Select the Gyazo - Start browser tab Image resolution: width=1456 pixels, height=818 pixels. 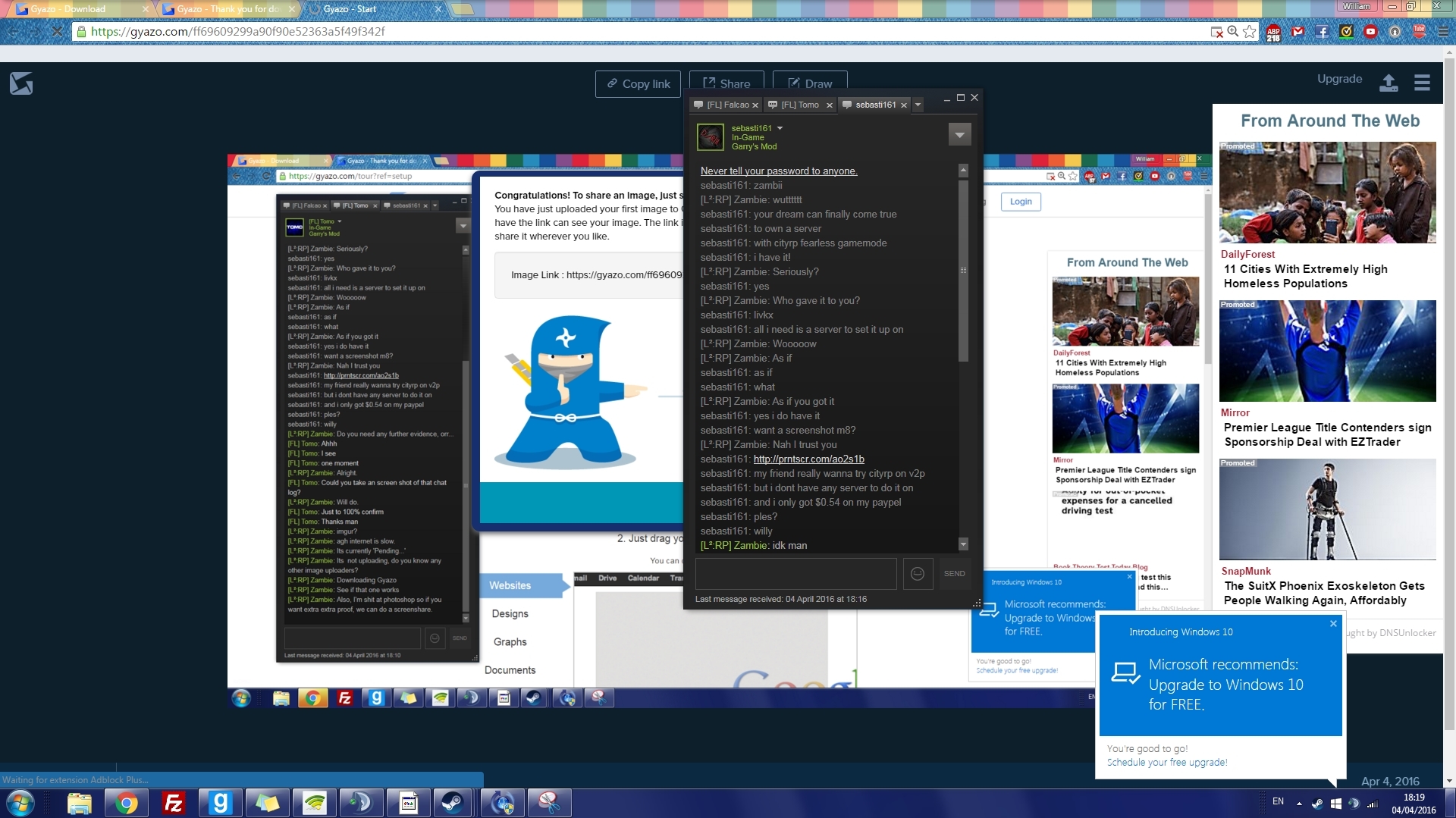click(x=375, y=9)
